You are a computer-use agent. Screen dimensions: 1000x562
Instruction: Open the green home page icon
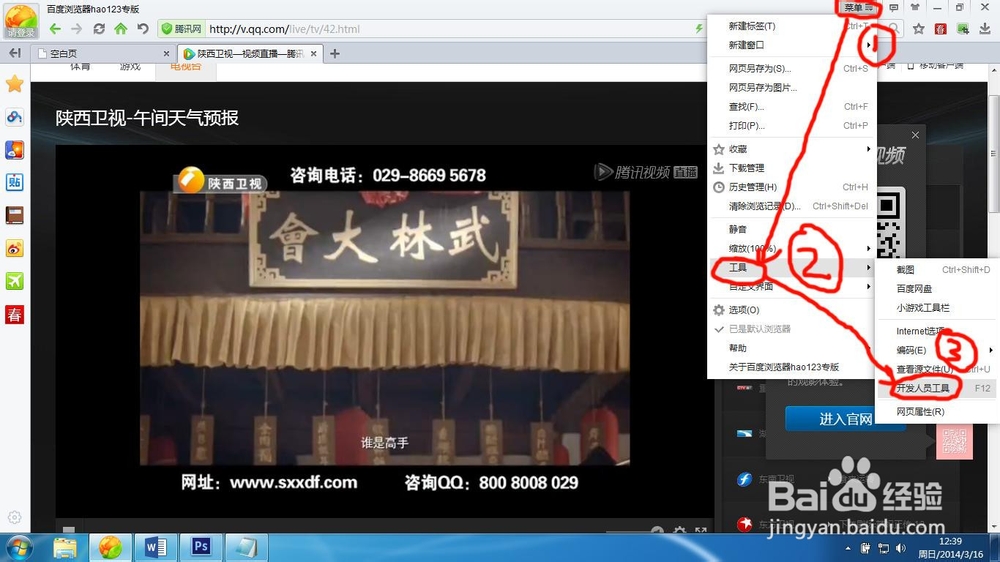pyautogui.click(x=121, y=29)
